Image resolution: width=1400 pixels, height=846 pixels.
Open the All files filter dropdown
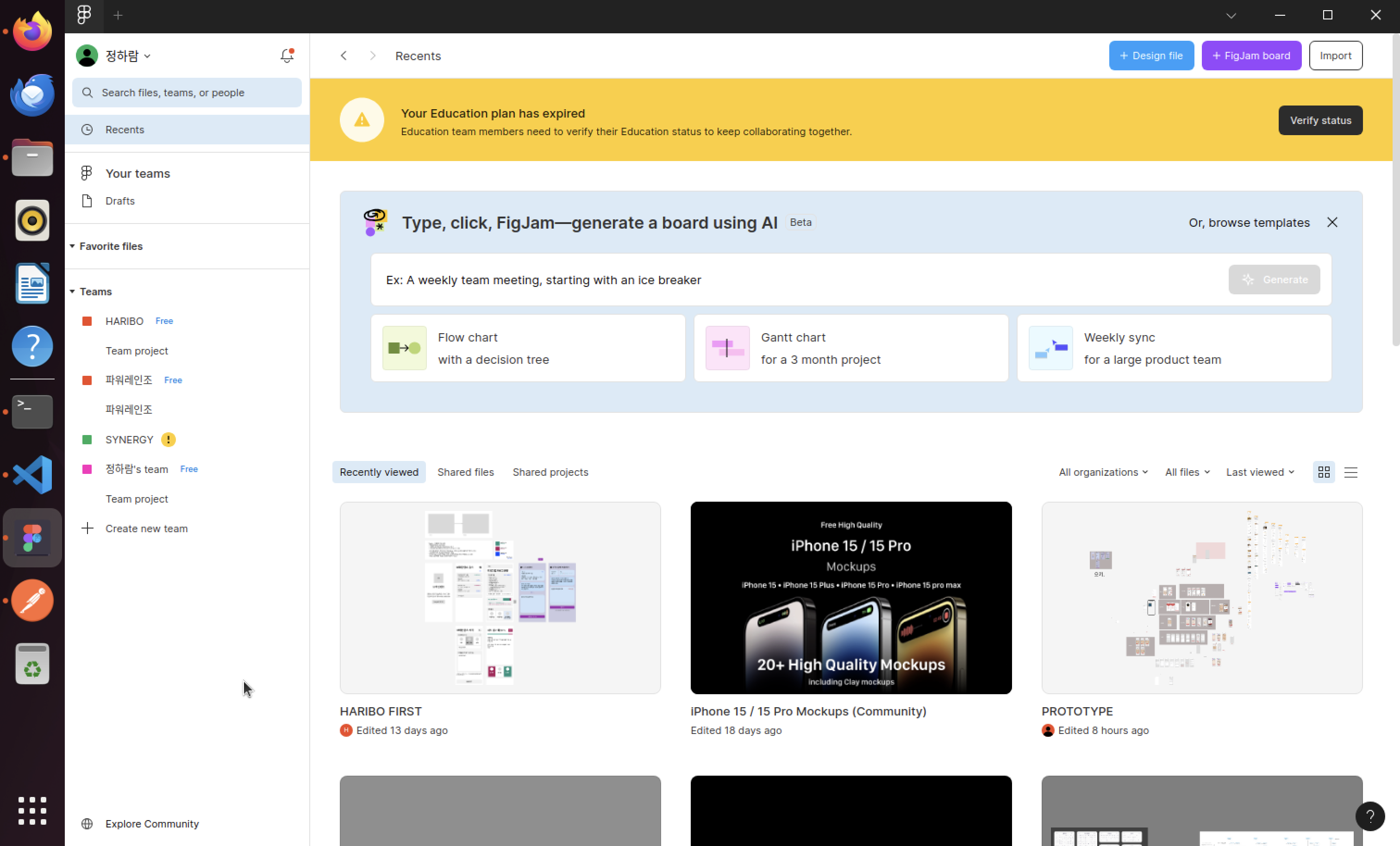[x=1187, y=472]
